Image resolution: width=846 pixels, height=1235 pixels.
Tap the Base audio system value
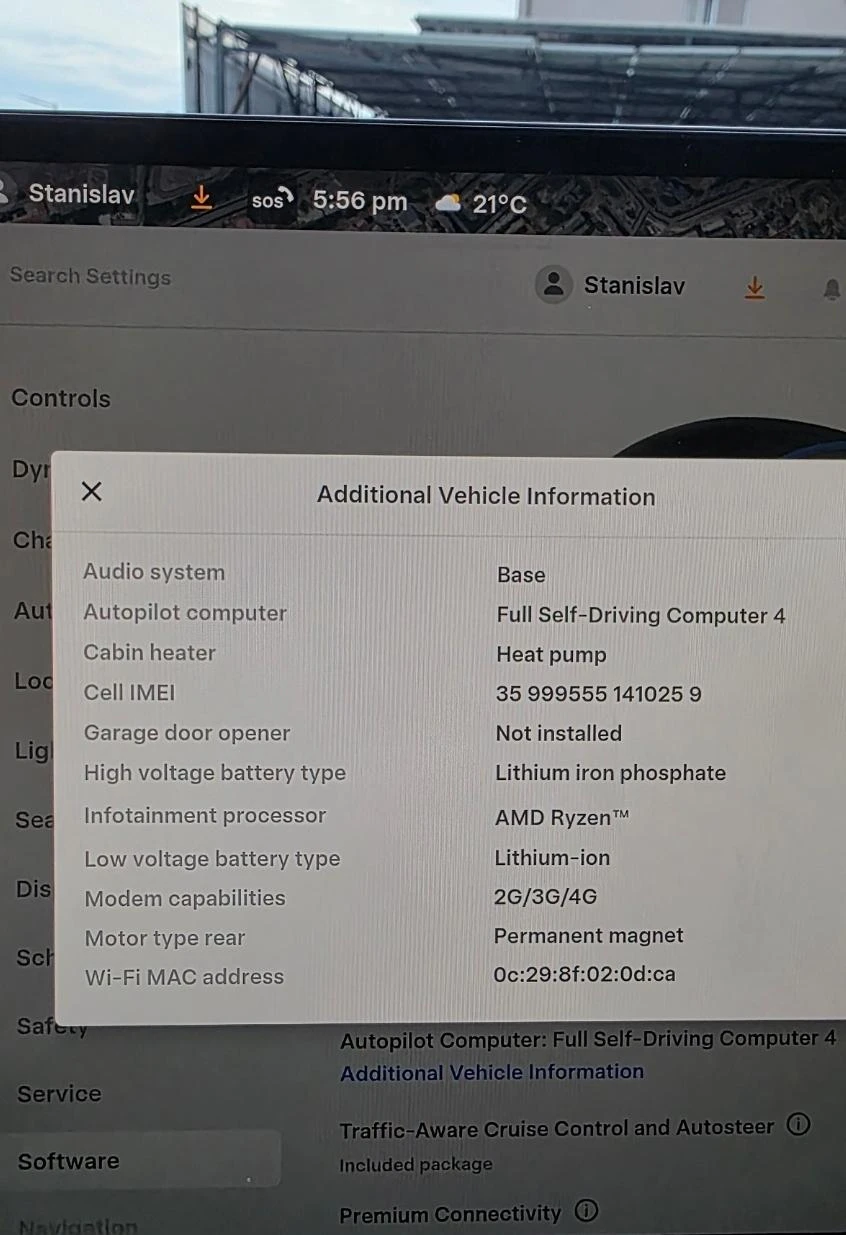[x=521, y=575]
